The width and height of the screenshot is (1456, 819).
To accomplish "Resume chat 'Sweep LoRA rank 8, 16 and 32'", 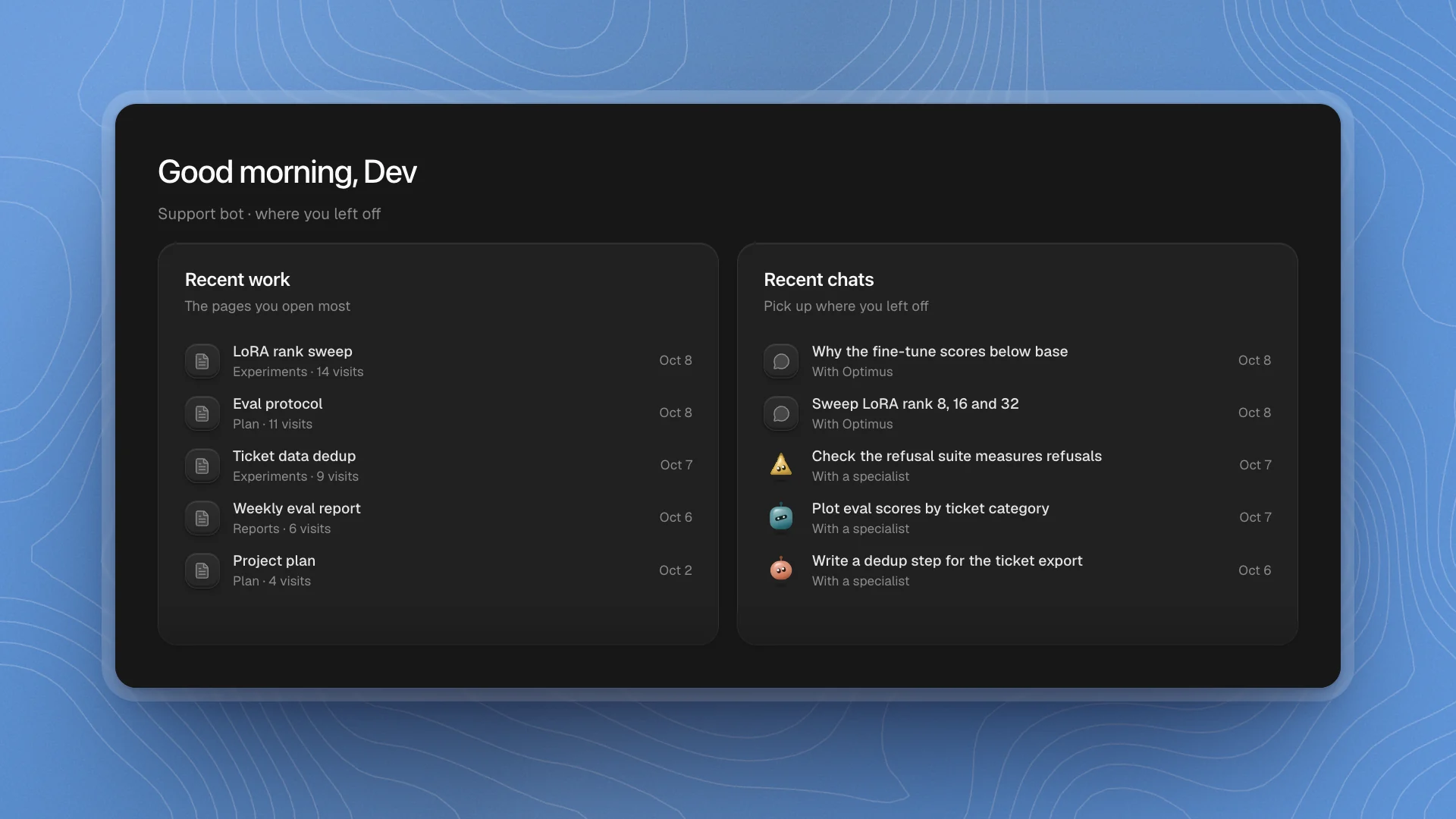I will pos(1017,413).
